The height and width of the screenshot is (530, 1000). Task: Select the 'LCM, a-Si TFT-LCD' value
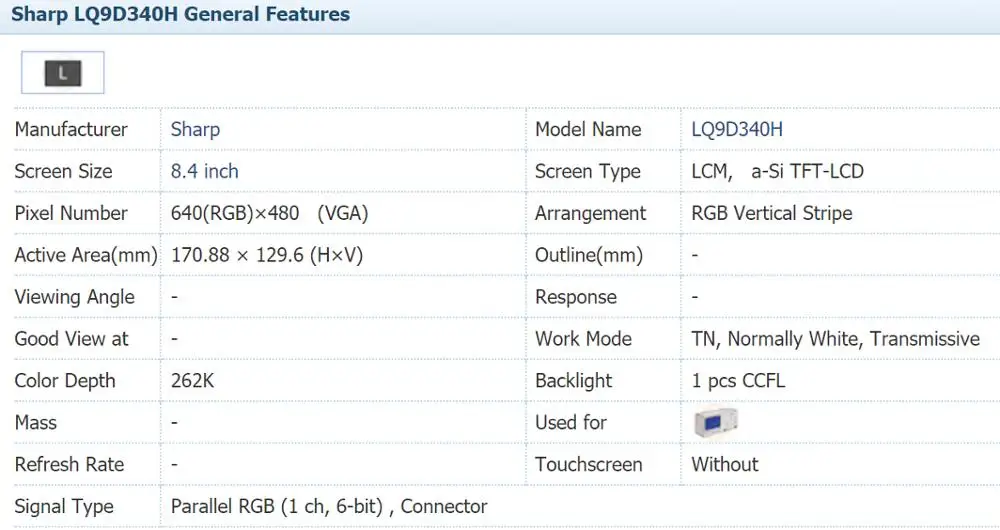click(x=777, y=171)
